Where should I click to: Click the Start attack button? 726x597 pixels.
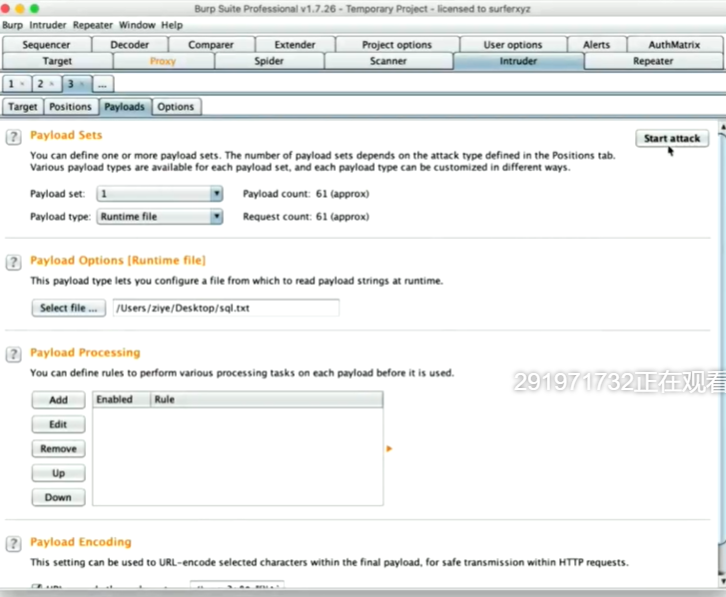672,138
